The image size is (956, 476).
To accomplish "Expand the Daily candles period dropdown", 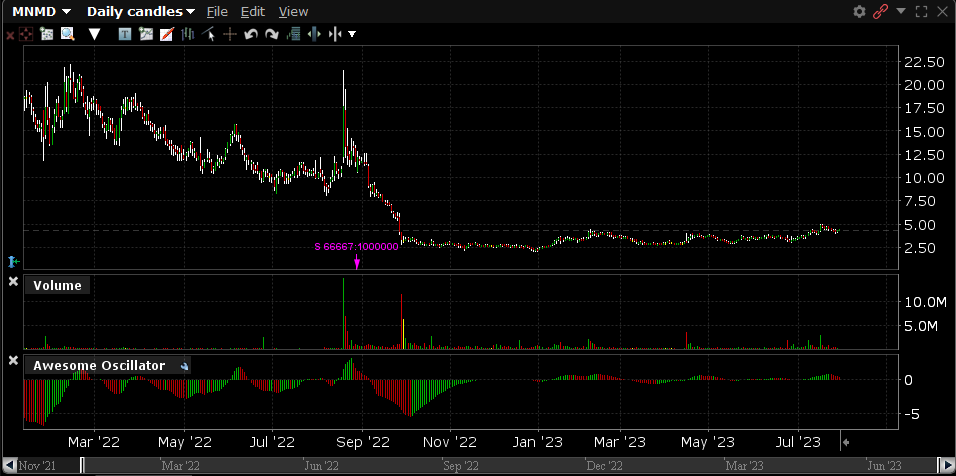I will pos(141,12).
